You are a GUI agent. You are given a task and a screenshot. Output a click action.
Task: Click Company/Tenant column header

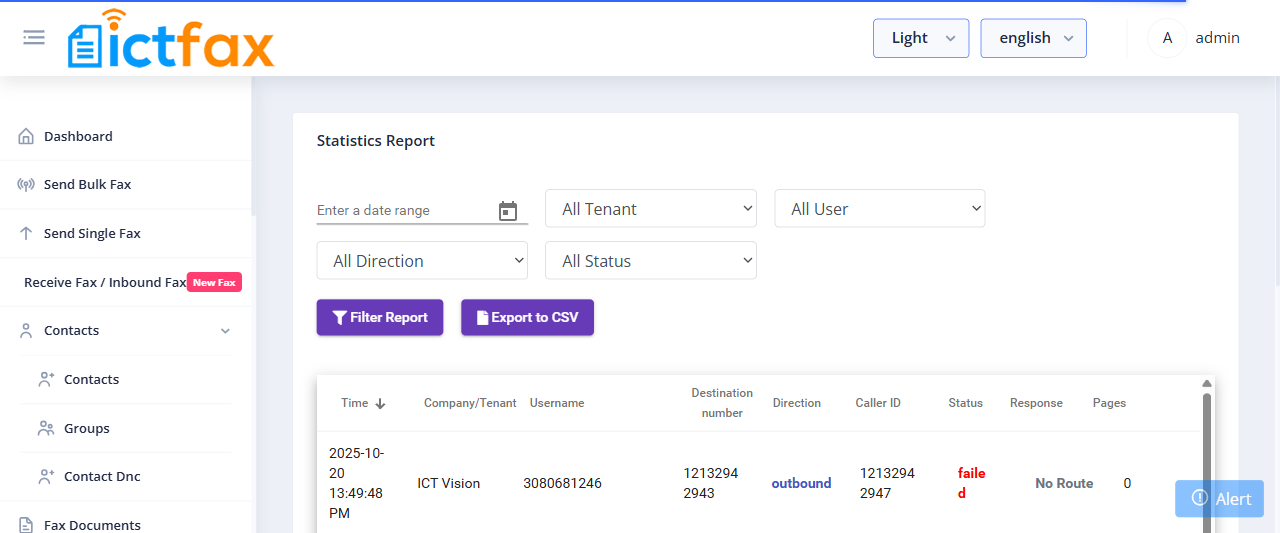pos(470,403)
